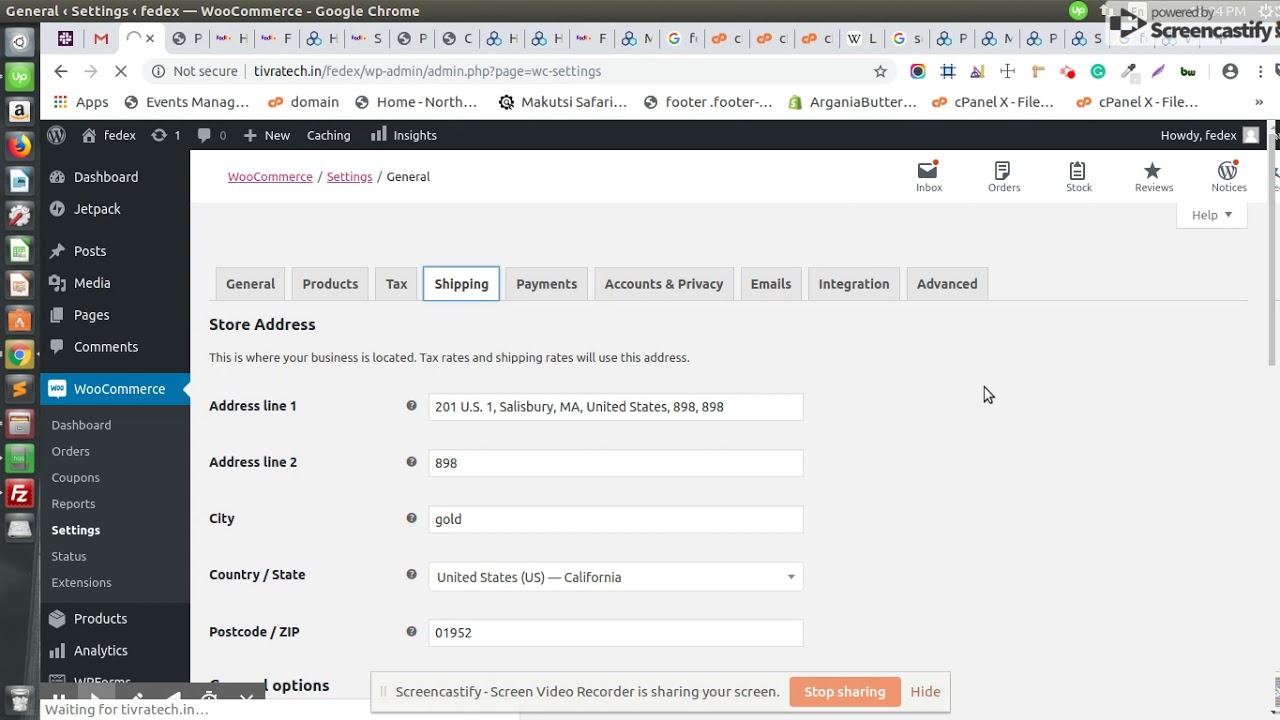The width and height of the screenshot is (1280, 720).
Task: Click the WordPress logo in admin bar
Action: (57, 135)
